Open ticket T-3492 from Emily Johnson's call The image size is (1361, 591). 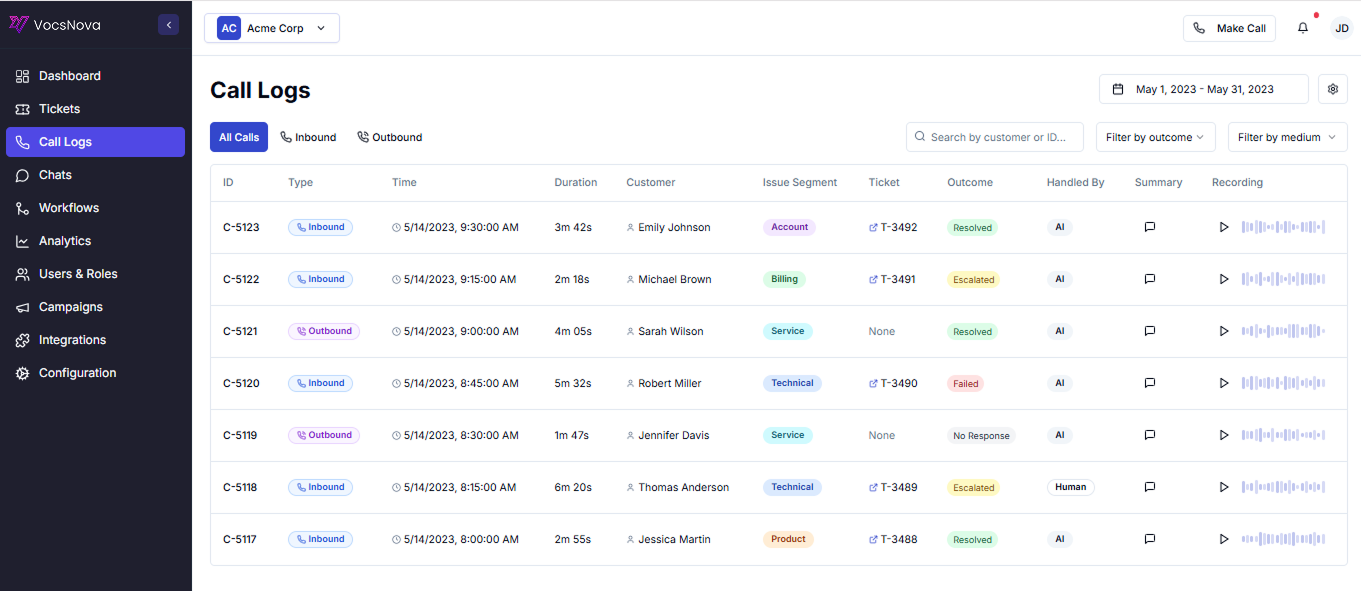click(x=893, y=227)
